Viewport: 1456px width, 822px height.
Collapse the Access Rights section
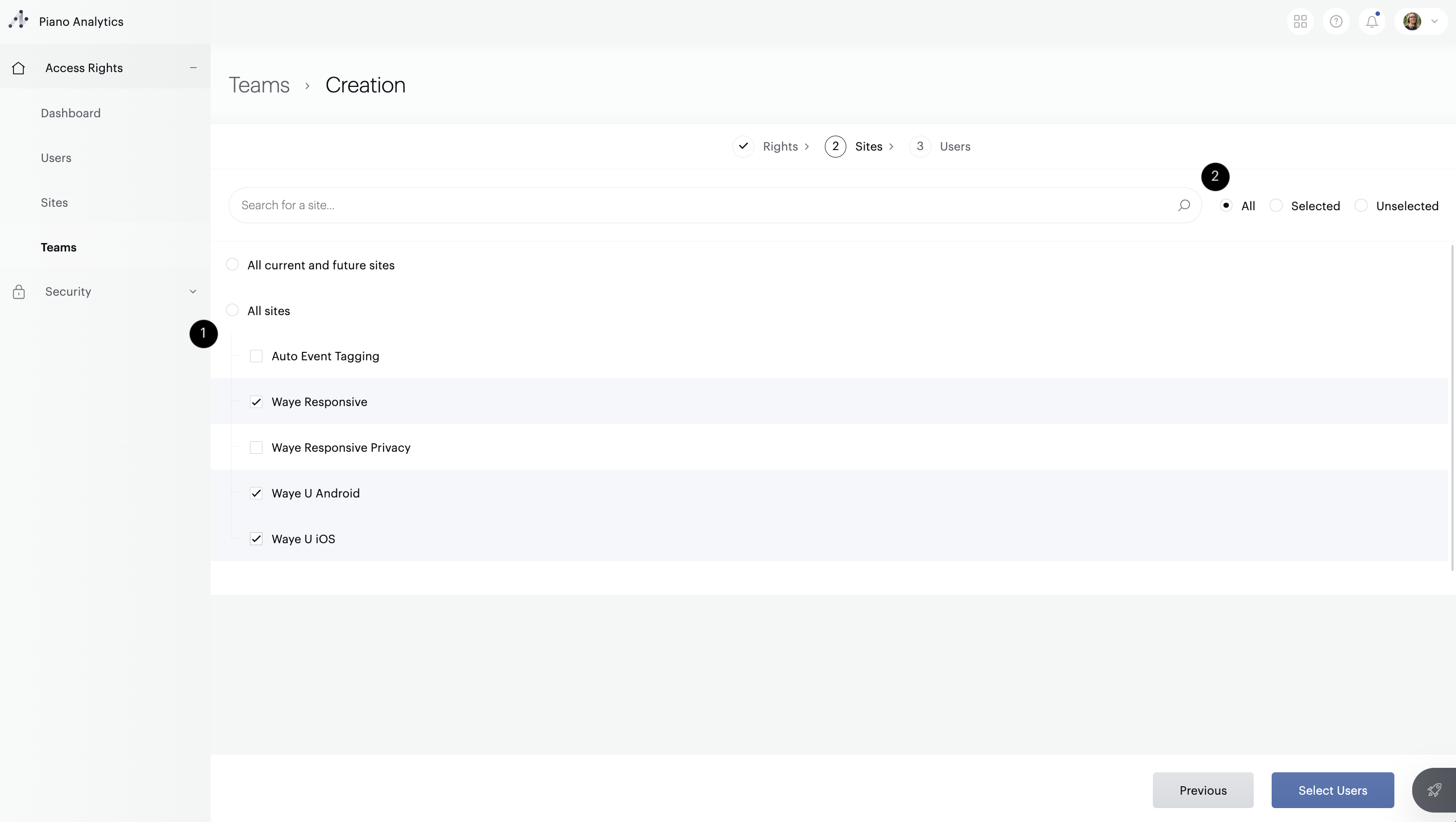[193, 68]
